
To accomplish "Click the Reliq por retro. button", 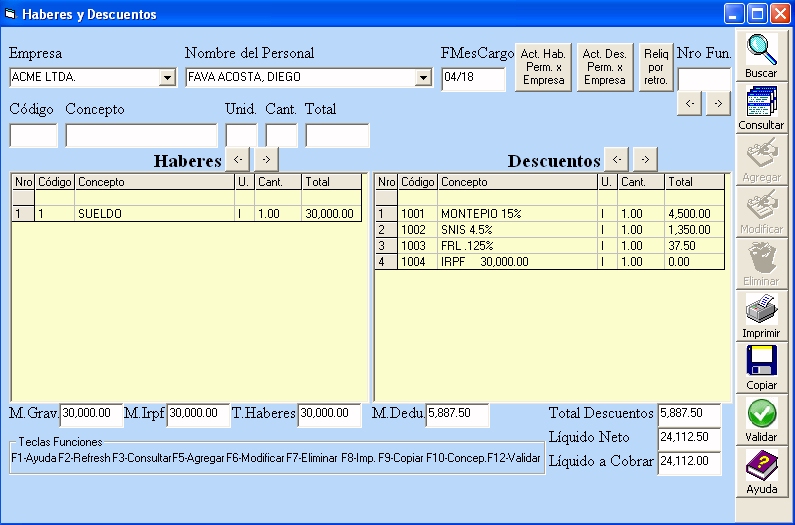I will point(655,67).
